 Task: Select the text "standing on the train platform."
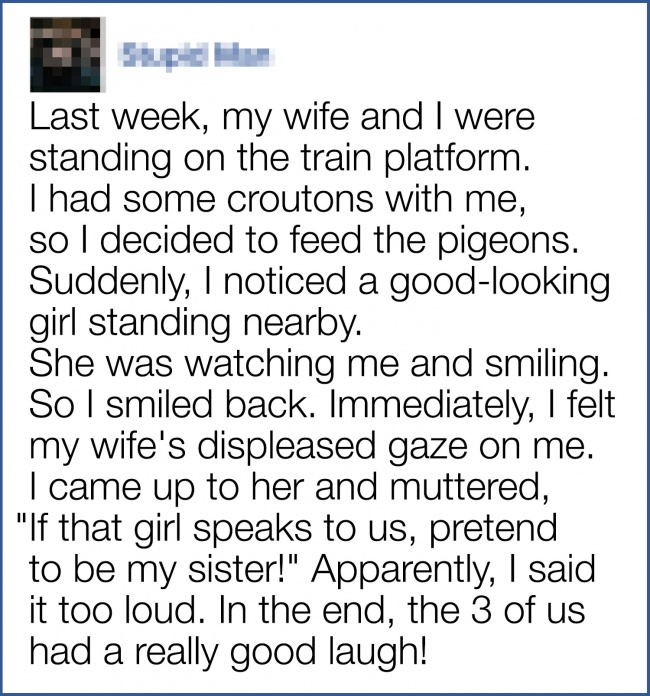[x=239, y=157]
